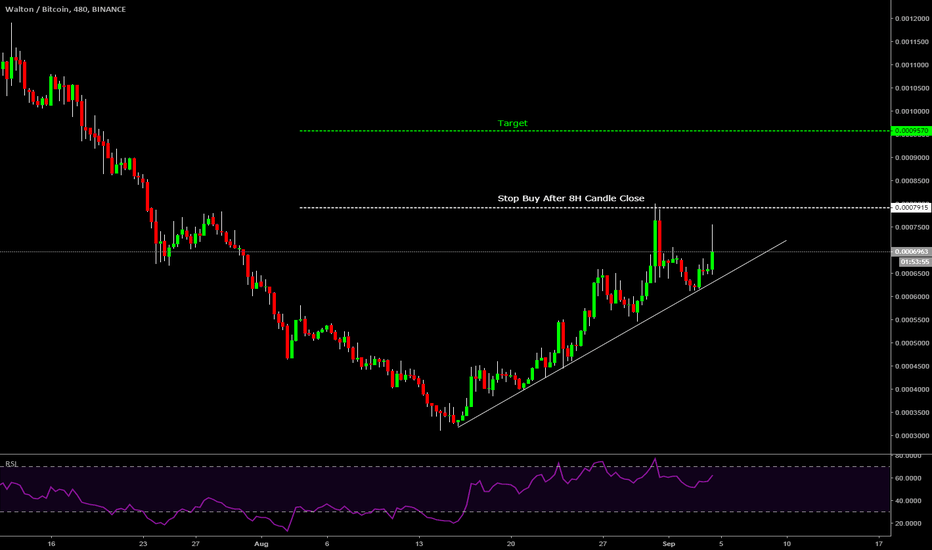Select the white ascending trendline under the candles
The height and width of the screenshot is (550, 932).
(622, 334)
